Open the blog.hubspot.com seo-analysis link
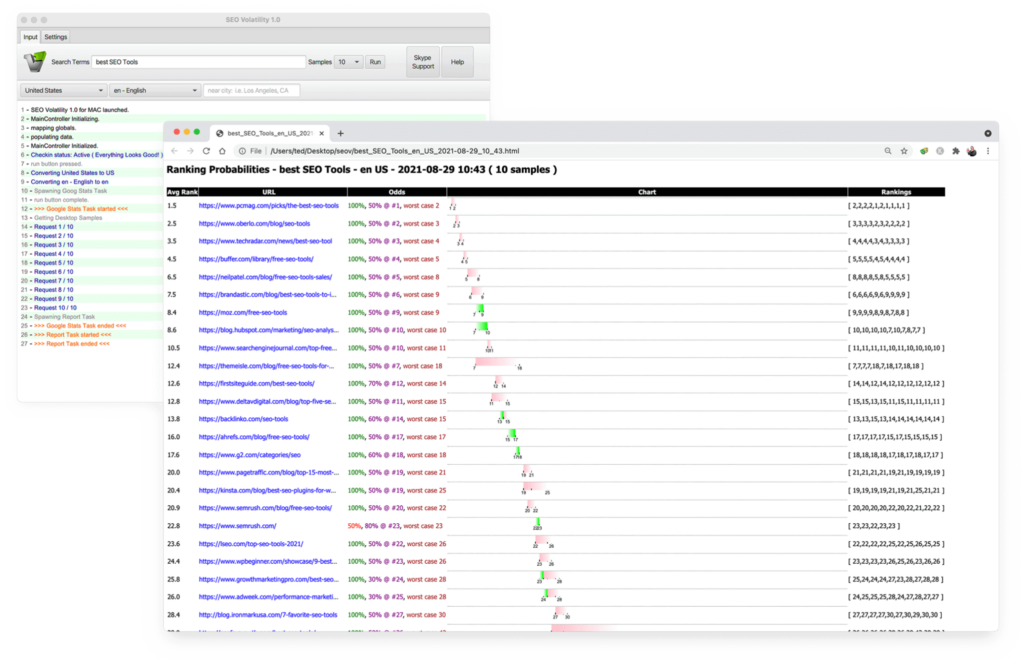The height and width of the screenshot is (660, 1024). [268, 330]
